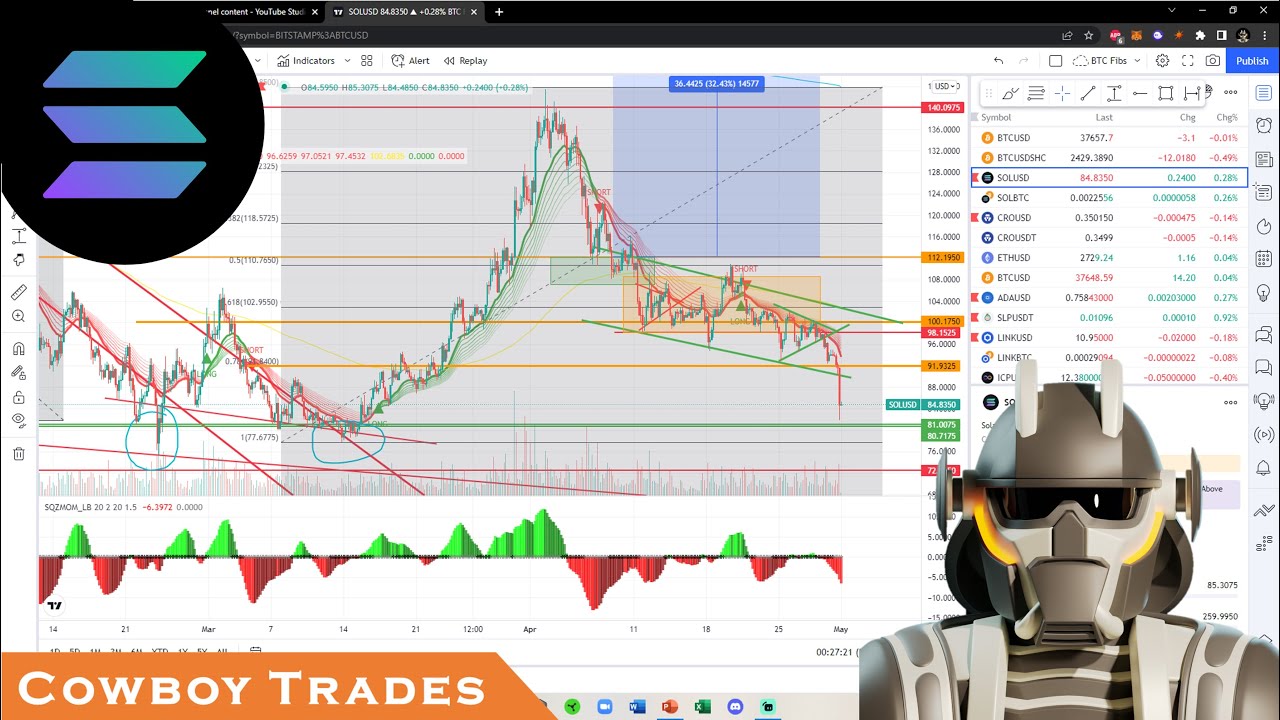Sort watchlist by Chg column header
Screen dimensions: 1280x720
point(1187,117)
